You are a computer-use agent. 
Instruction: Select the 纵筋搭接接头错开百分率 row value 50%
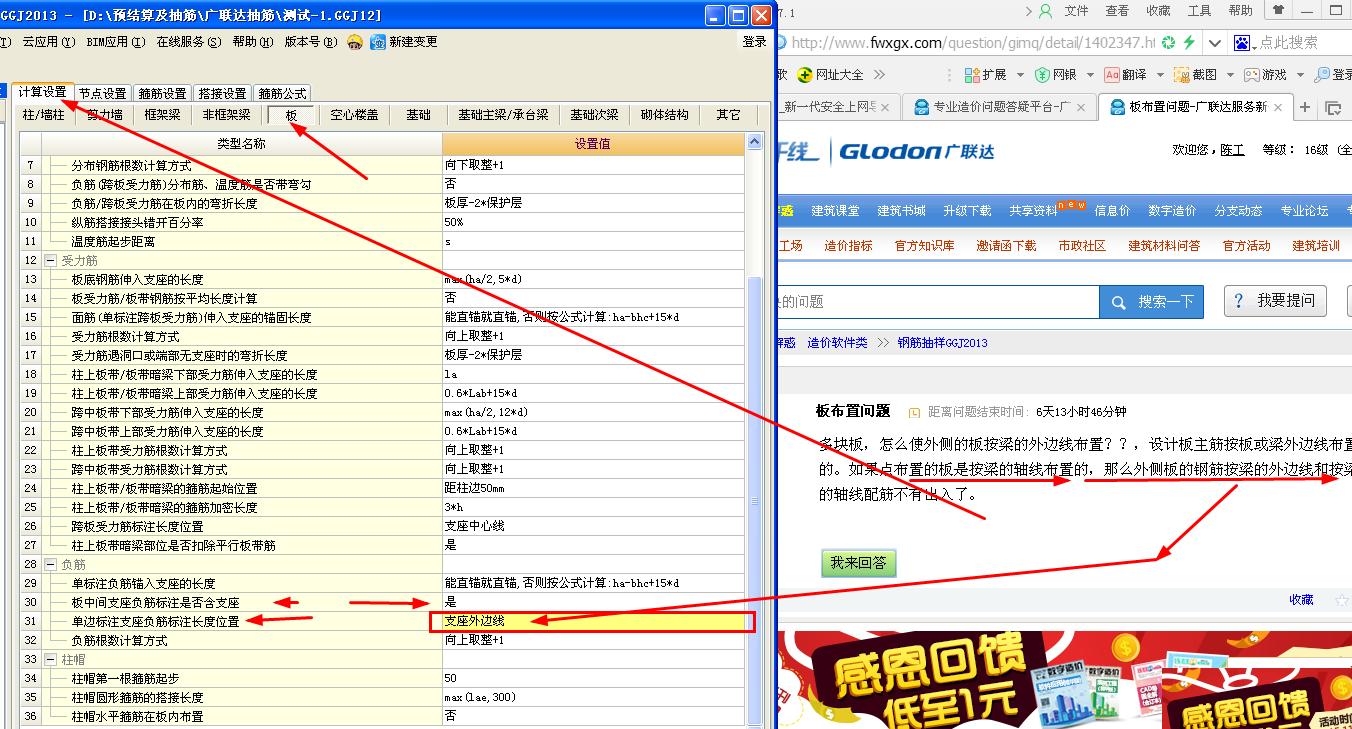pos(593,222)
